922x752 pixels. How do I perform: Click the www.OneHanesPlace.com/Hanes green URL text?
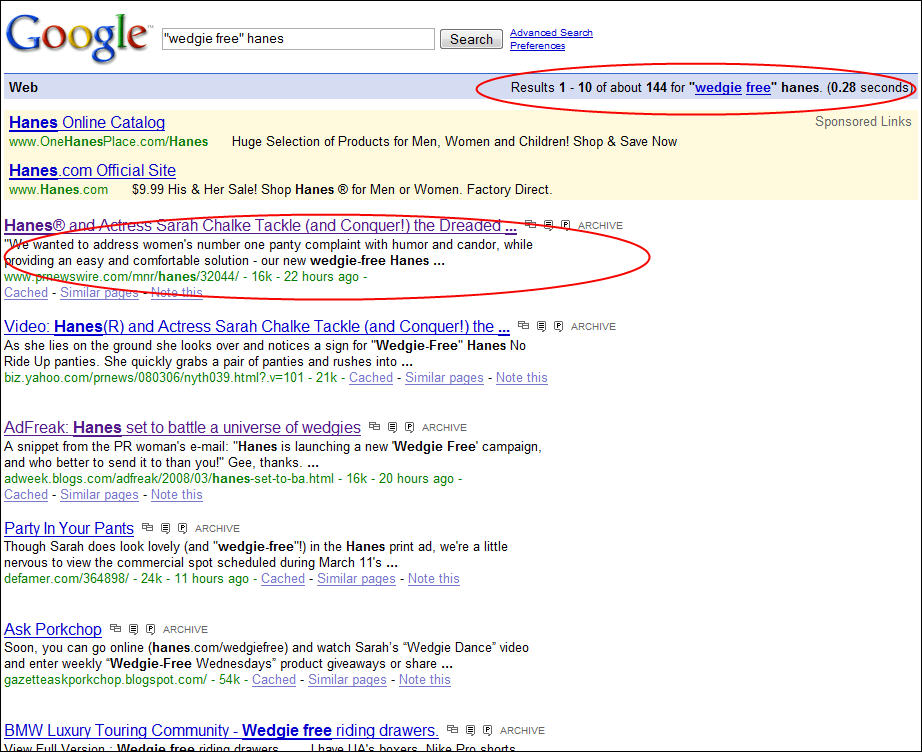tap(109, 142)
